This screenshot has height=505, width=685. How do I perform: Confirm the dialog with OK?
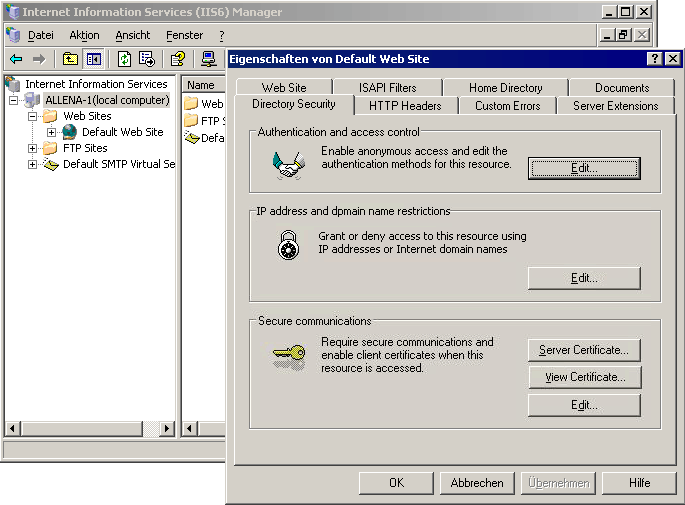coord(396,483)
